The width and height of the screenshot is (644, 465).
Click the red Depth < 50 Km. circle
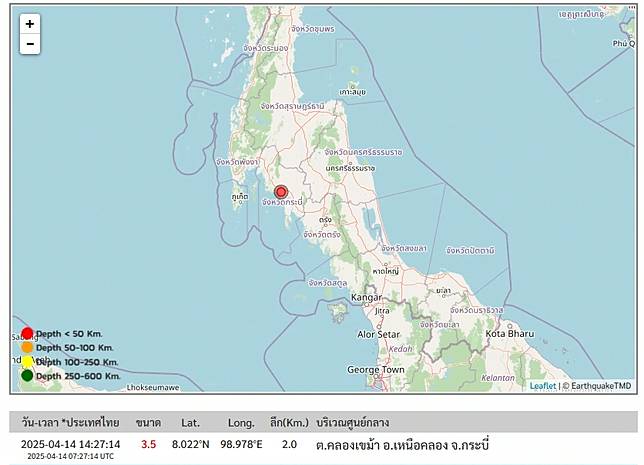click(27, 333)
